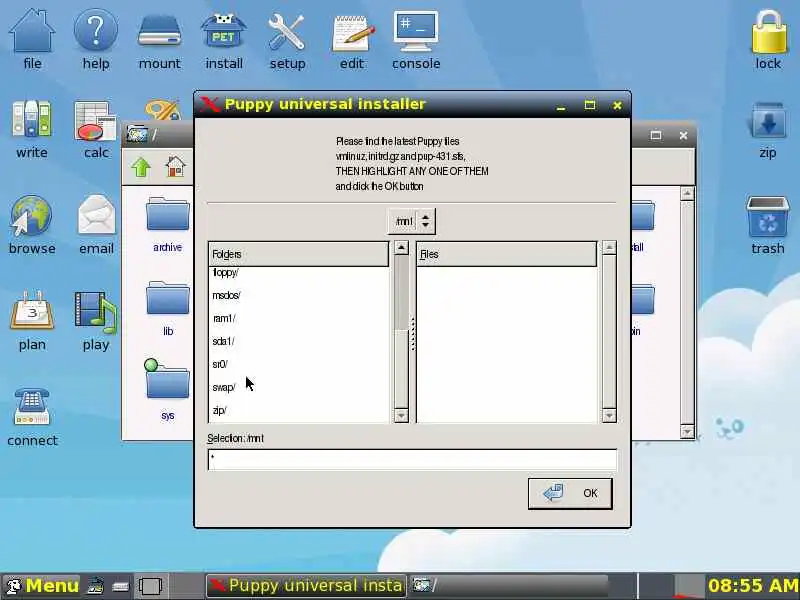The image size is (800, 600).
Task: Click Files list scroll-up arrow
Action: (x=609, y=248)
